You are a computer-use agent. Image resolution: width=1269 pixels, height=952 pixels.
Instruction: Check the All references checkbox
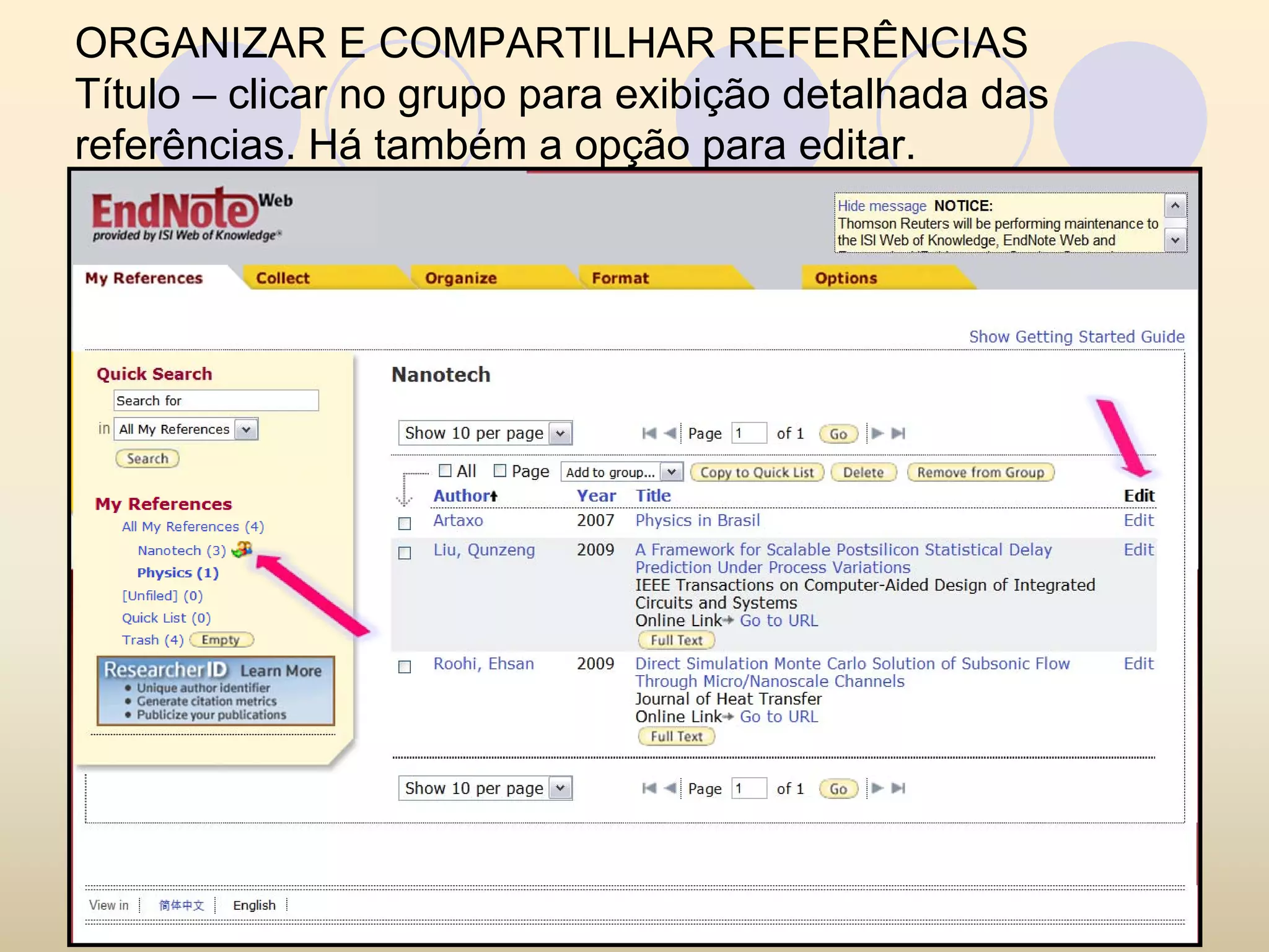(445, 471)
